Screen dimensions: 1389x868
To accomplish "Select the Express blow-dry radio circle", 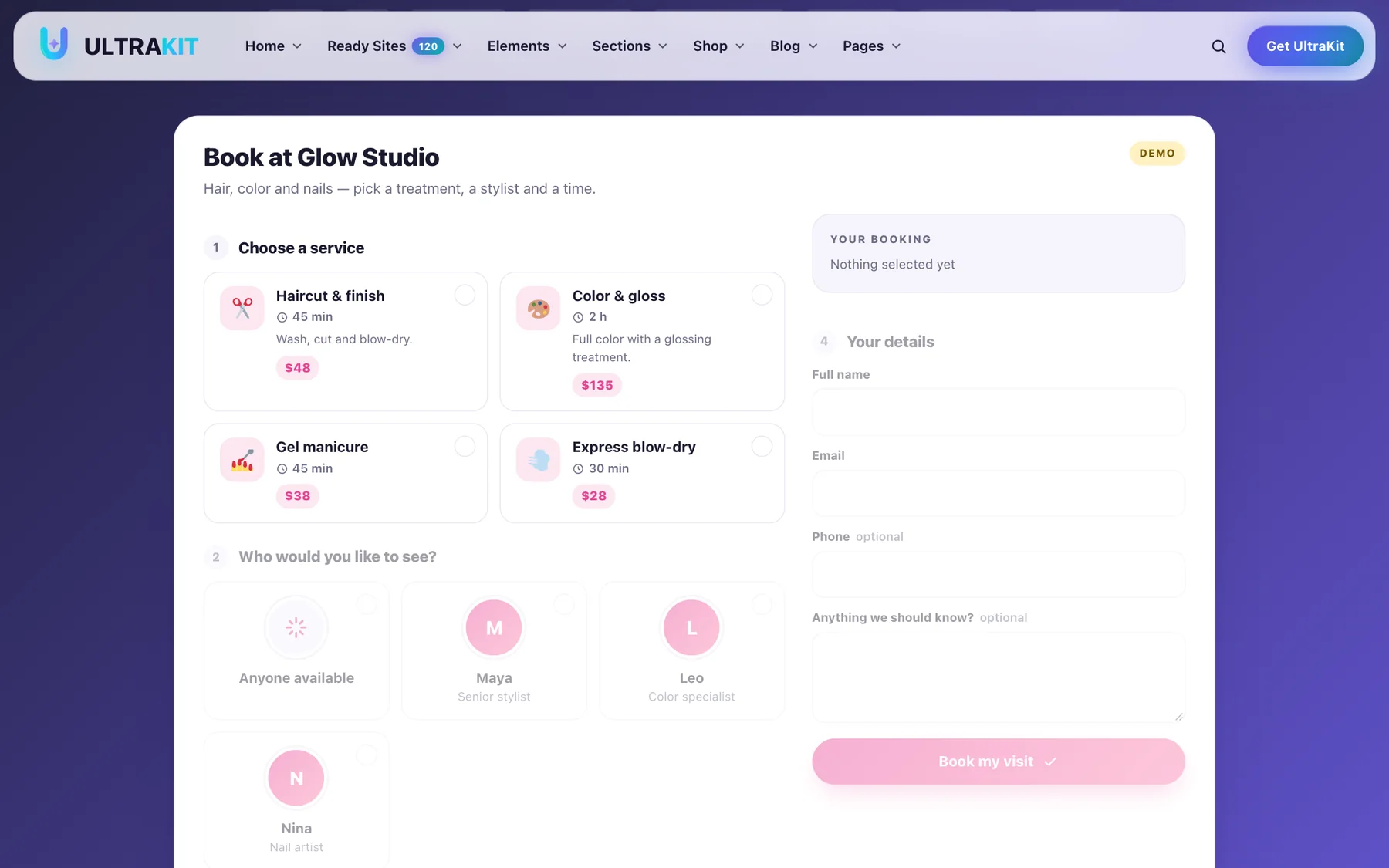I will (762, 446).
